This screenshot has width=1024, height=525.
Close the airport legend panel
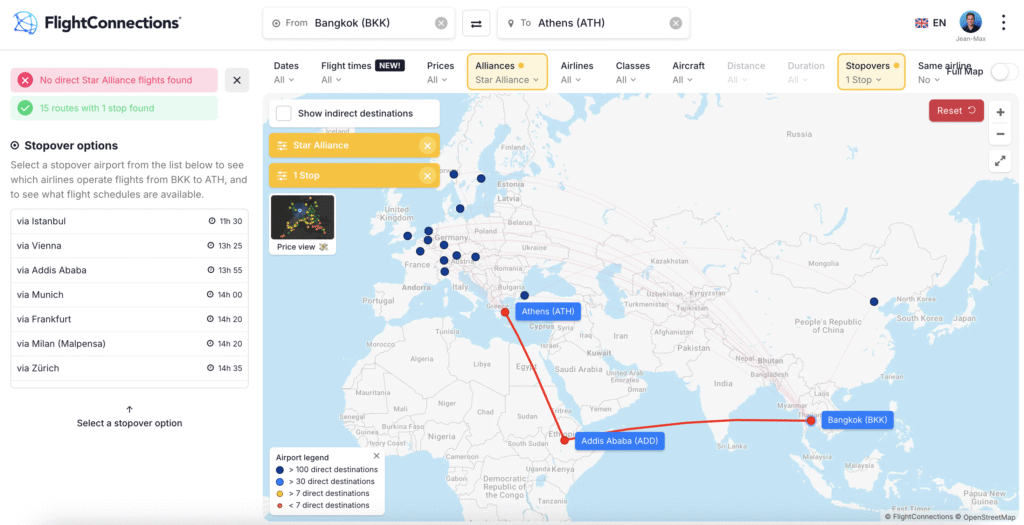point(377,456)
